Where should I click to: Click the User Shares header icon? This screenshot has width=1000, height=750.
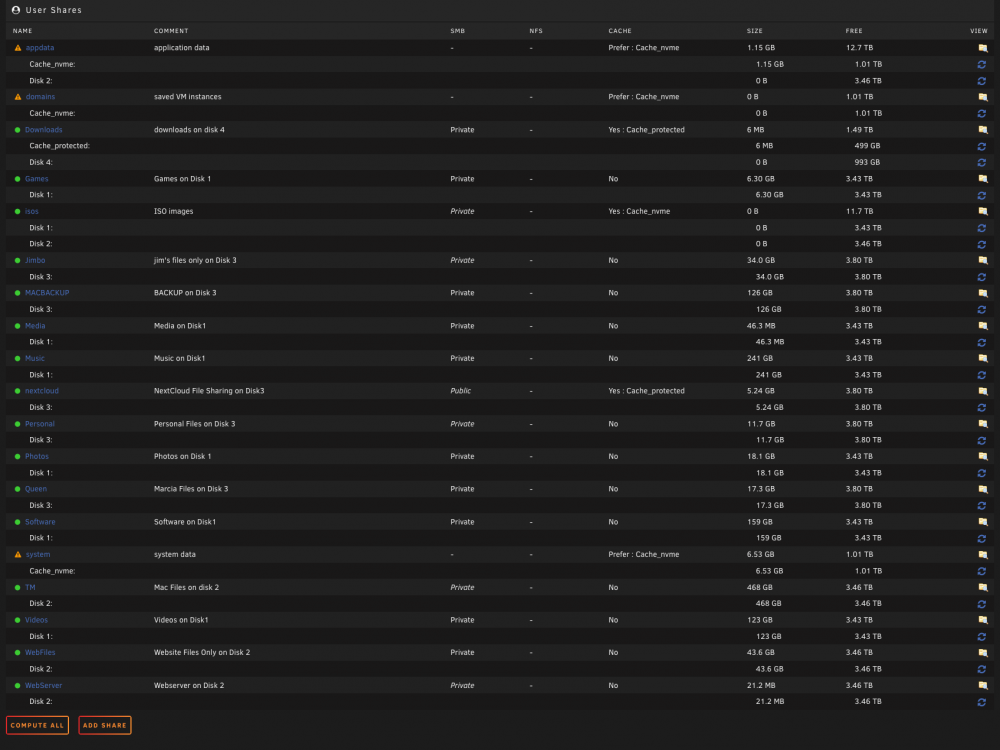tap(16, 10)
